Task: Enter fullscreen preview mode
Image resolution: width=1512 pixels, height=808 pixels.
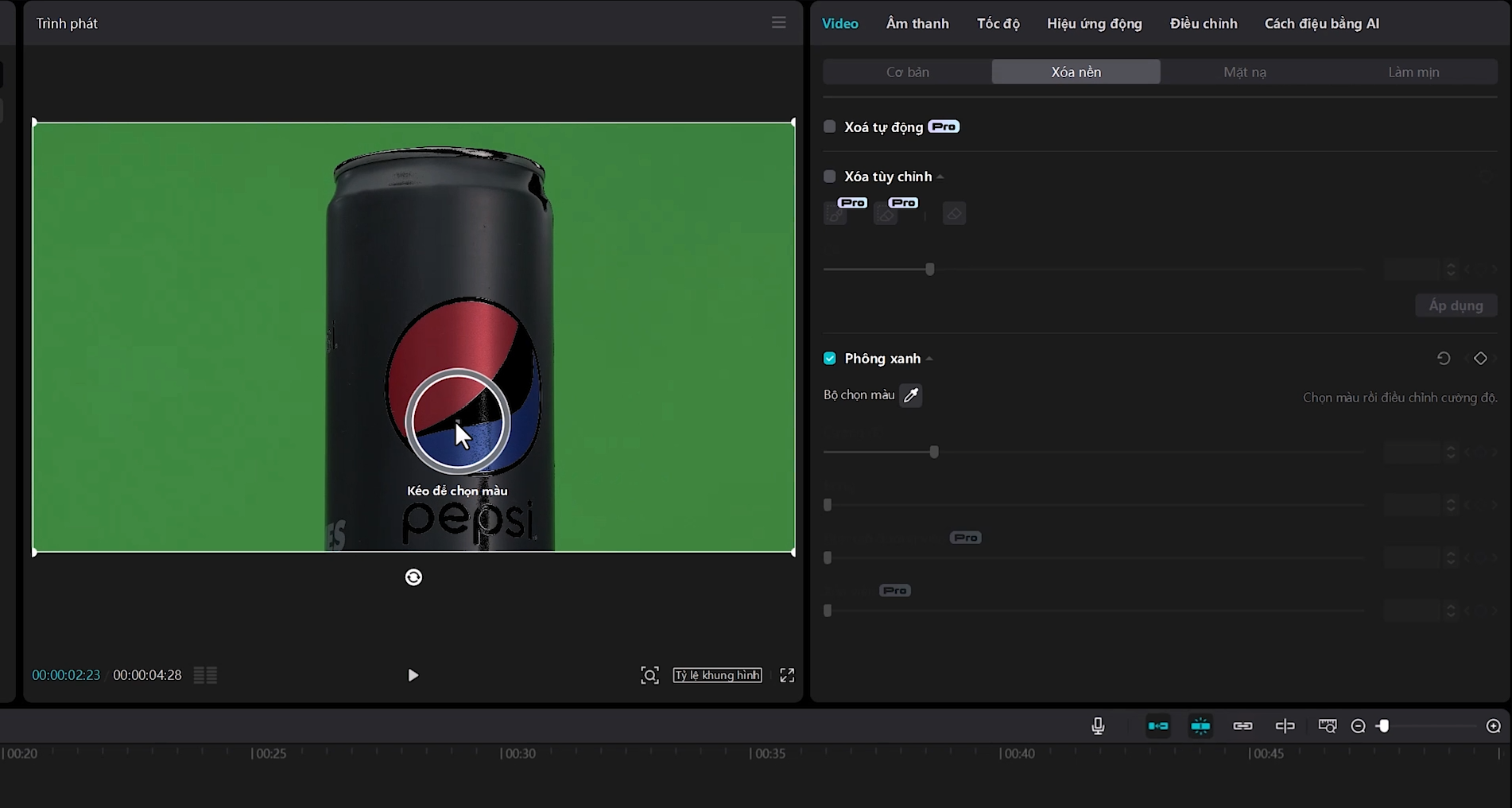Action: coord(787,675)
